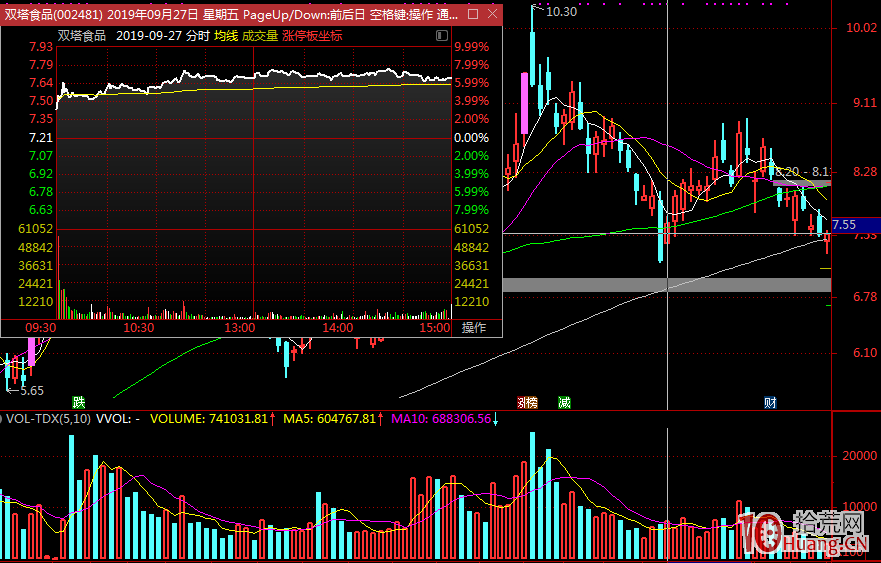The height and width of the screenshot is (563, 881).
Task: Click the red 涨榜 marker below the candles
Action: [x=527, y=402]
